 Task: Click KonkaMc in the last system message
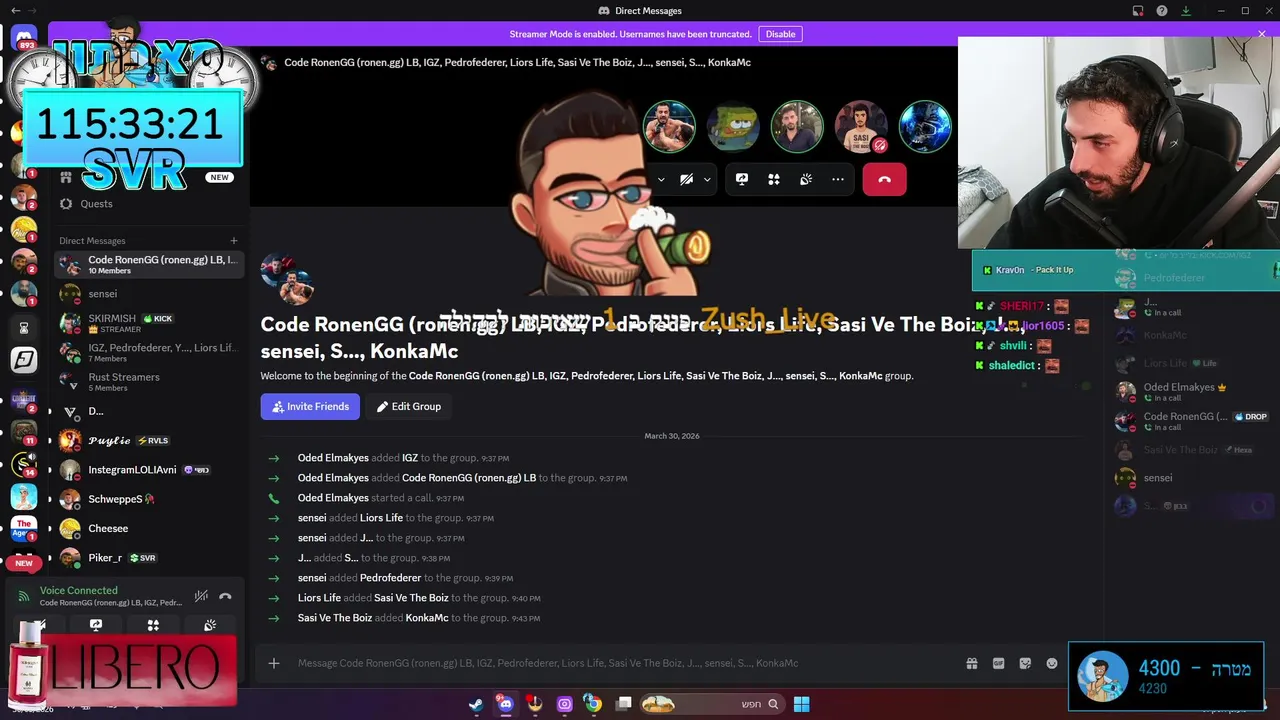pos(427,618)
